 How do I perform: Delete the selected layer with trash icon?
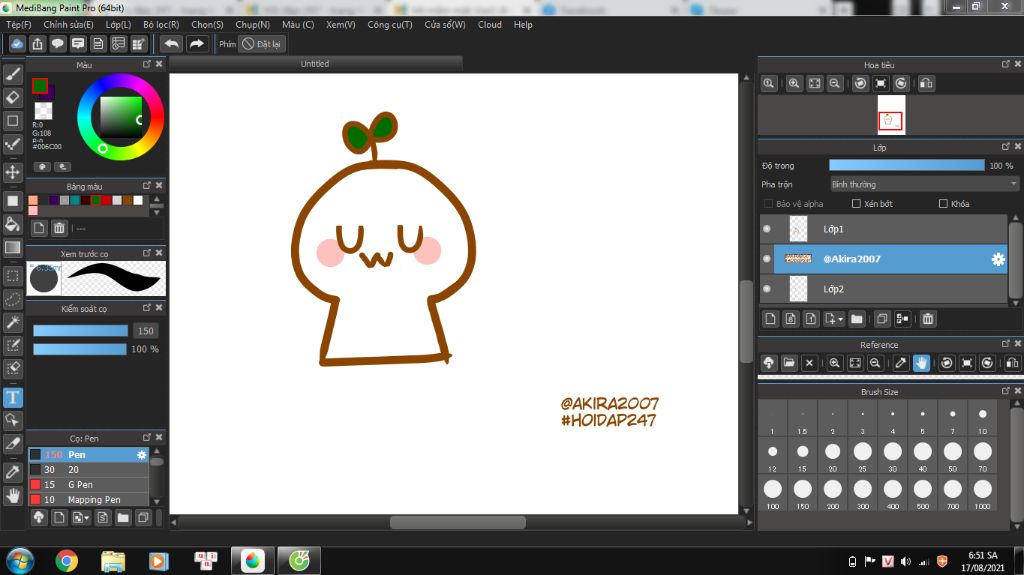pyautogui.click(x=928, y=319)
